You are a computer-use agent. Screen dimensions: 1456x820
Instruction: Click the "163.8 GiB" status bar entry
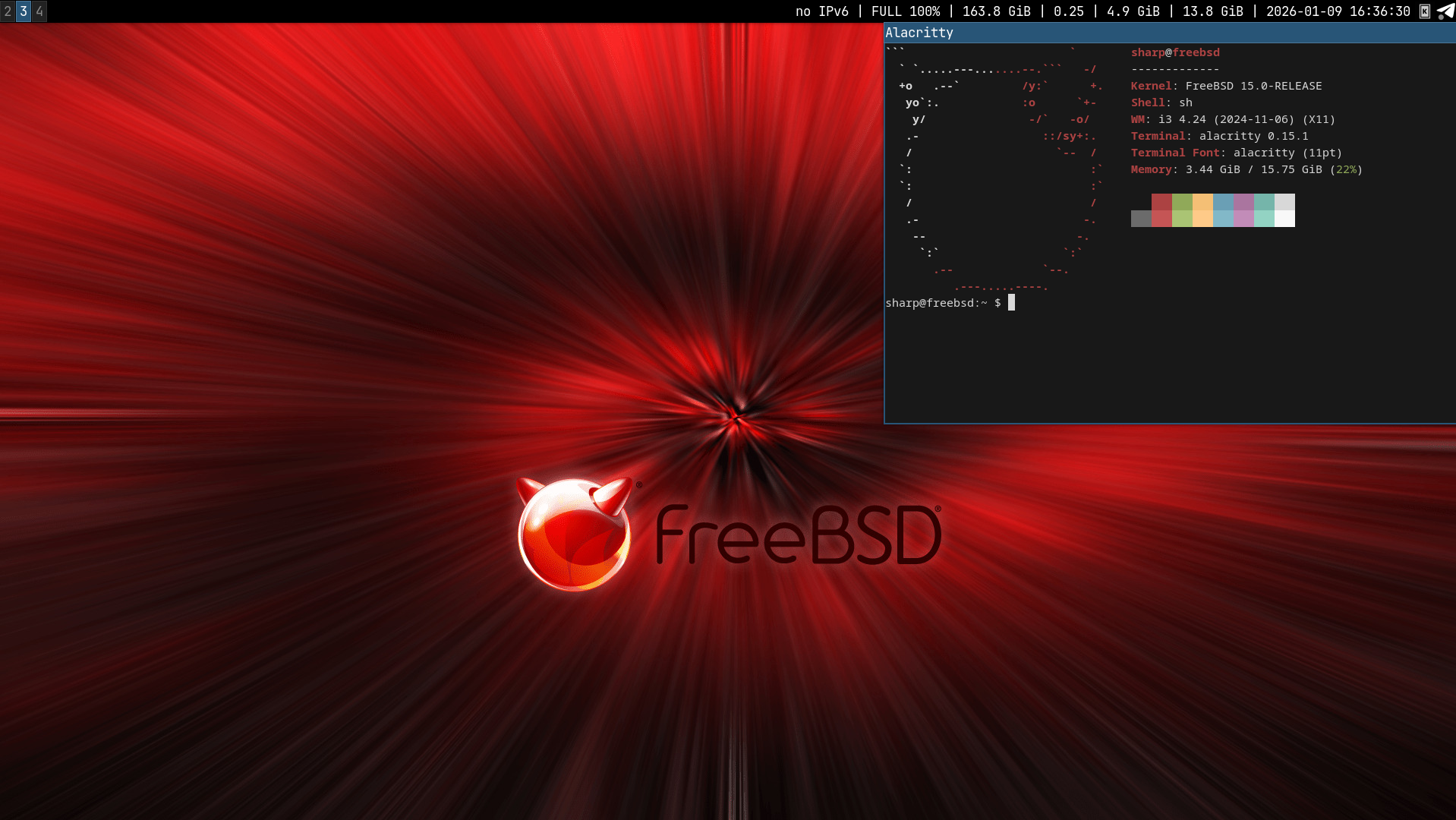coord(997,11)
